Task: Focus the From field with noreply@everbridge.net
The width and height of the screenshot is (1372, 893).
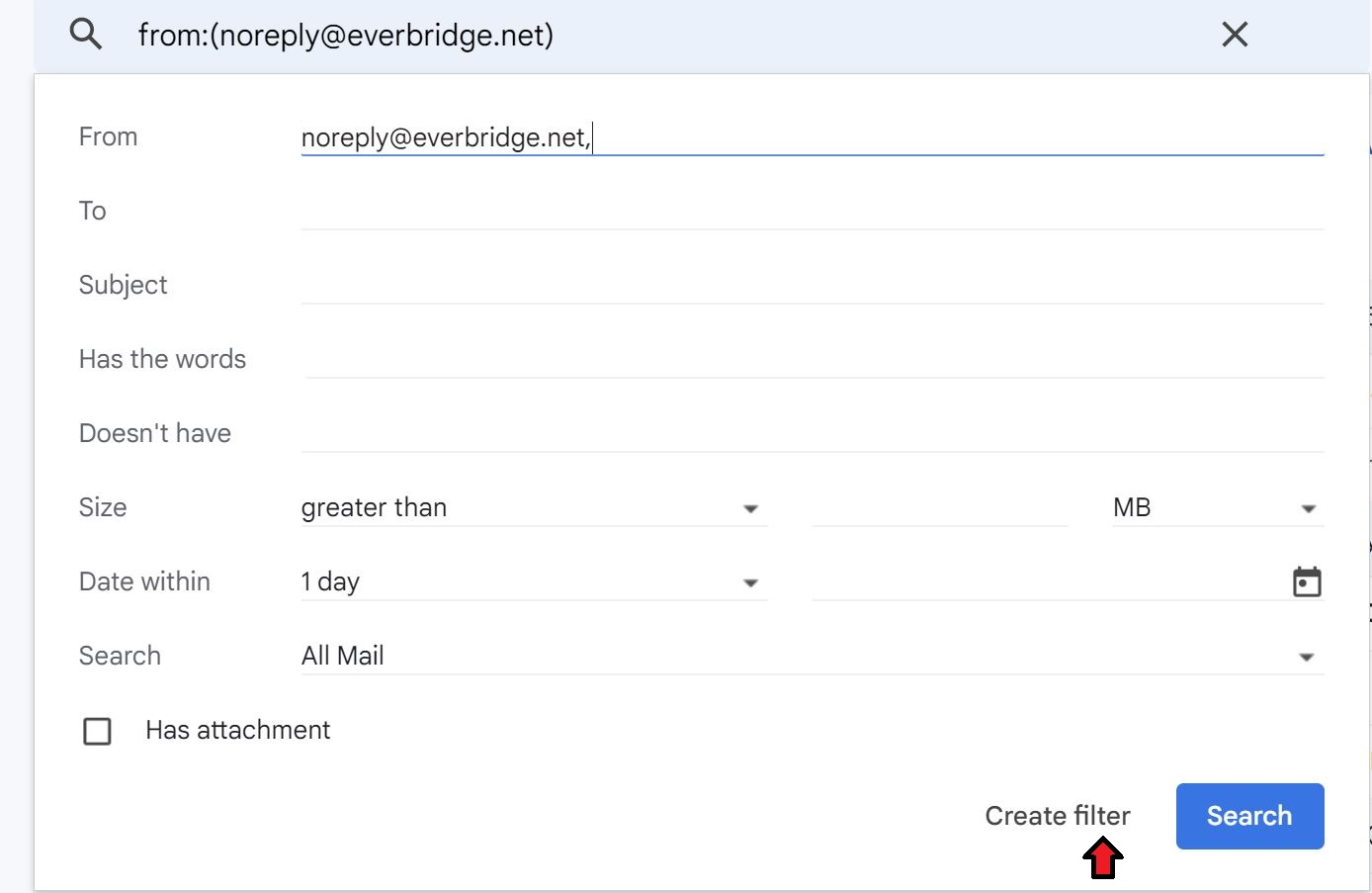Action: tap(813, 137)
